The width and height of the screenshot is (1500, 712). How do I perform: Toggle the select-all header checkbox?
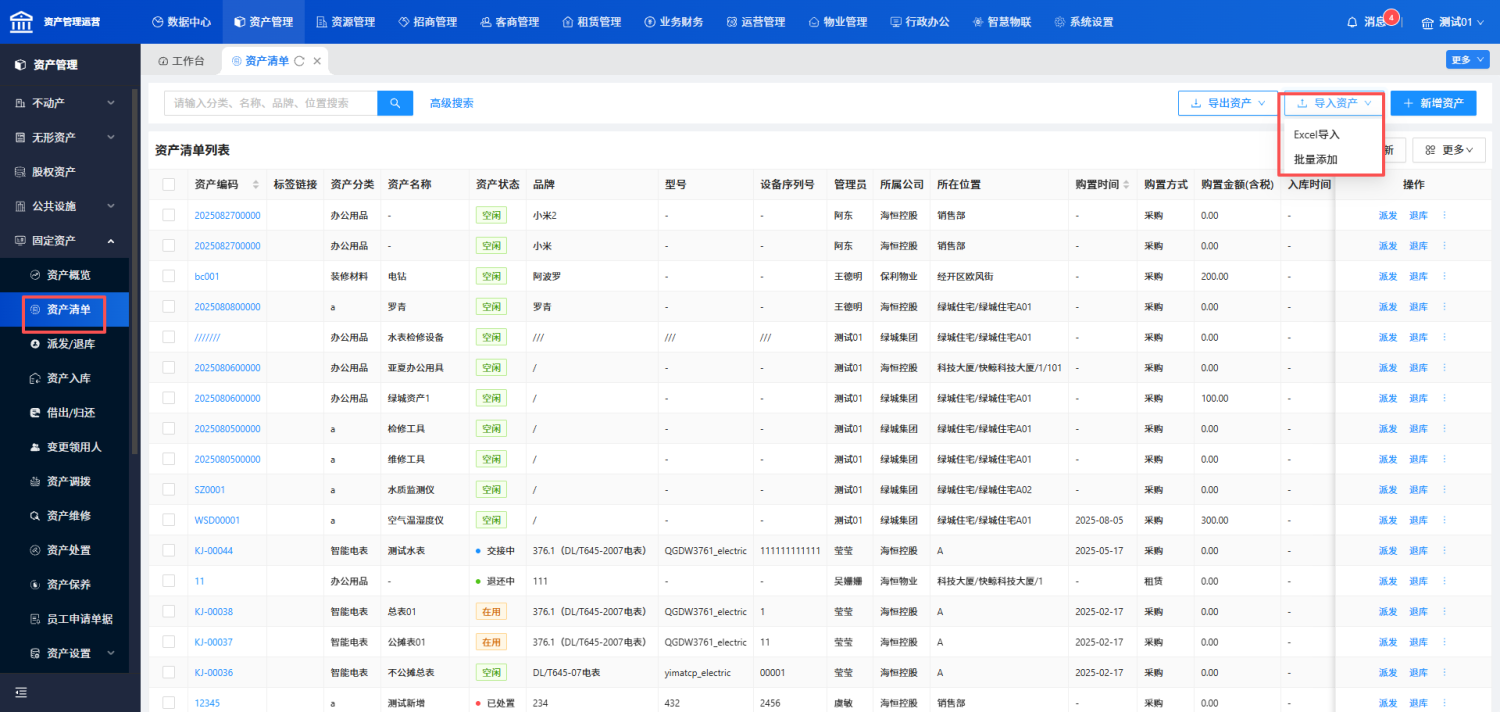click(169, 185)
